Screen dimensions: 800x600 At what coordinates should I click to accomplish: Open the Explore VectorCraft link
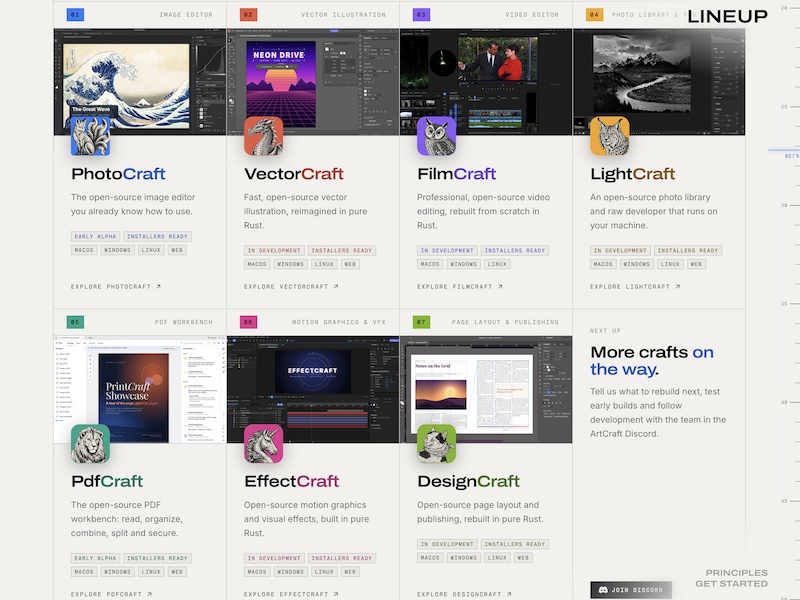click(x=291, y=287)
